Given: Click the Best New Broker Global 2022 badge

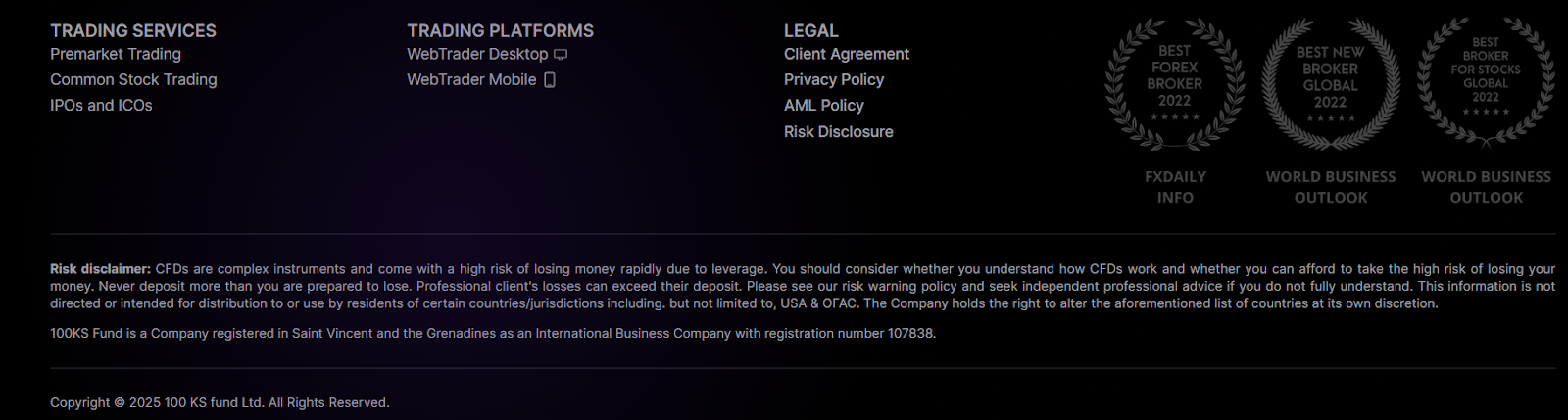Looking at the screenshot, I should [x=1330, y=84].
